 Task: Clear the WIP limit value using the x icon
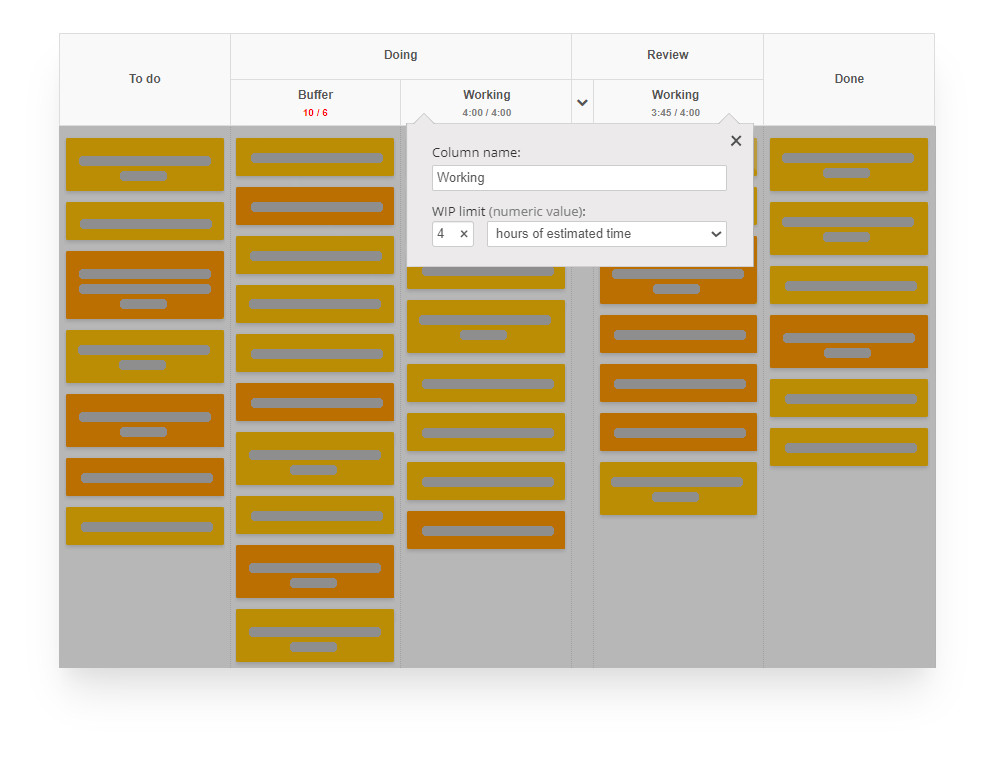pyautogui.click(x=464, y=233)
